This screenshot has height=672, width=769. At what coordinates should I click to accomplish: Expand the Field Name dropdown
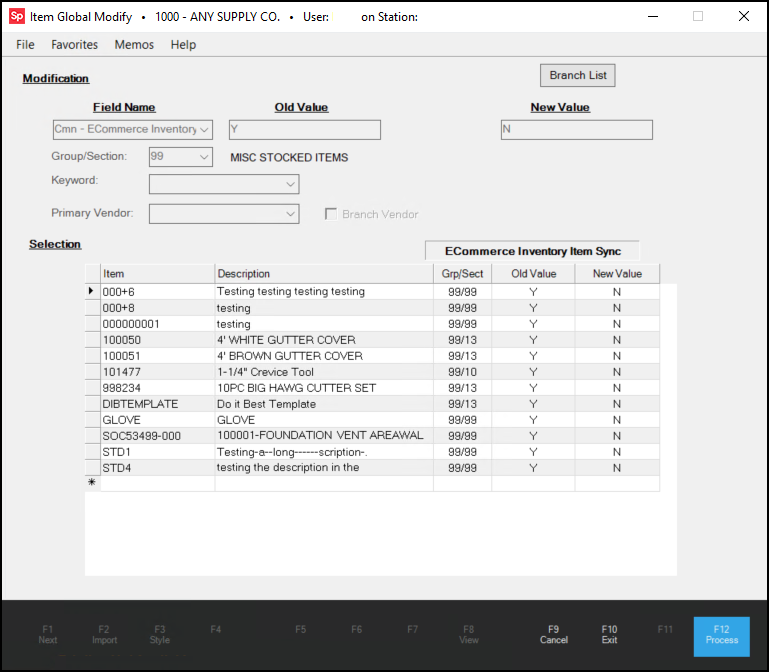tap(204, 130)
